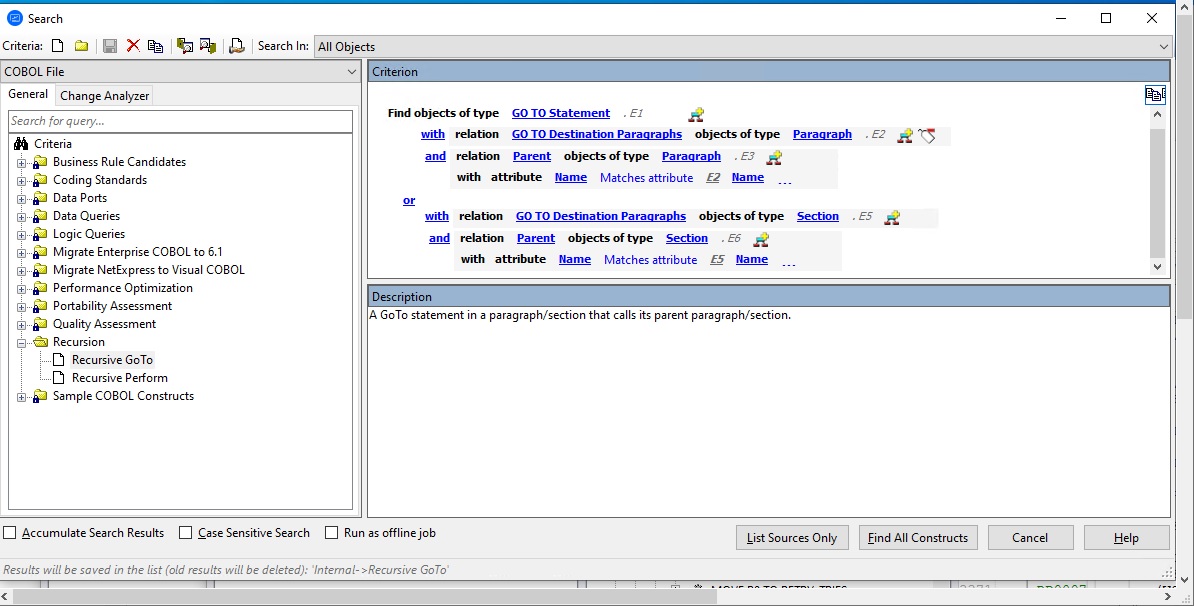Expand the Logic Queries folder
The image size is (1194, 606).
22,233
